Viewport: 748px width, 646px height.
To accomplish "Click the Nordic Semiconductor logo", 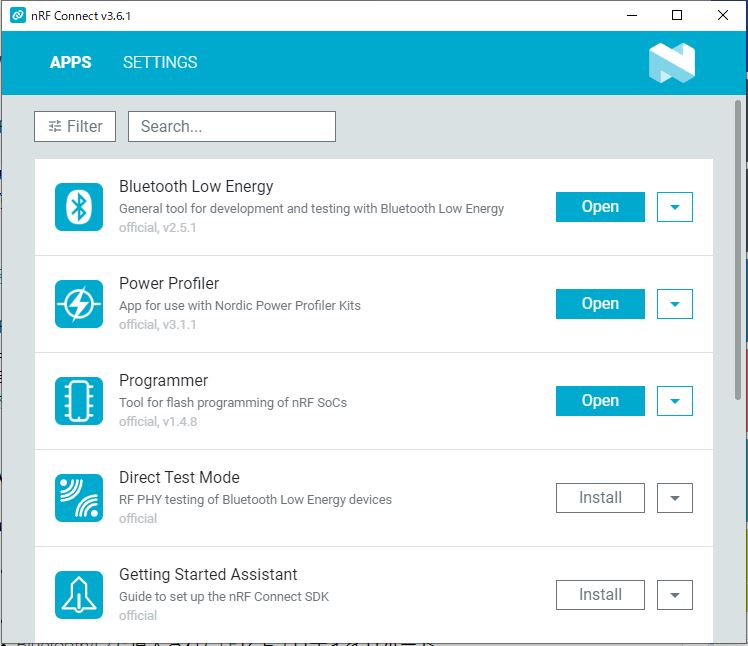I will point(671,63).
